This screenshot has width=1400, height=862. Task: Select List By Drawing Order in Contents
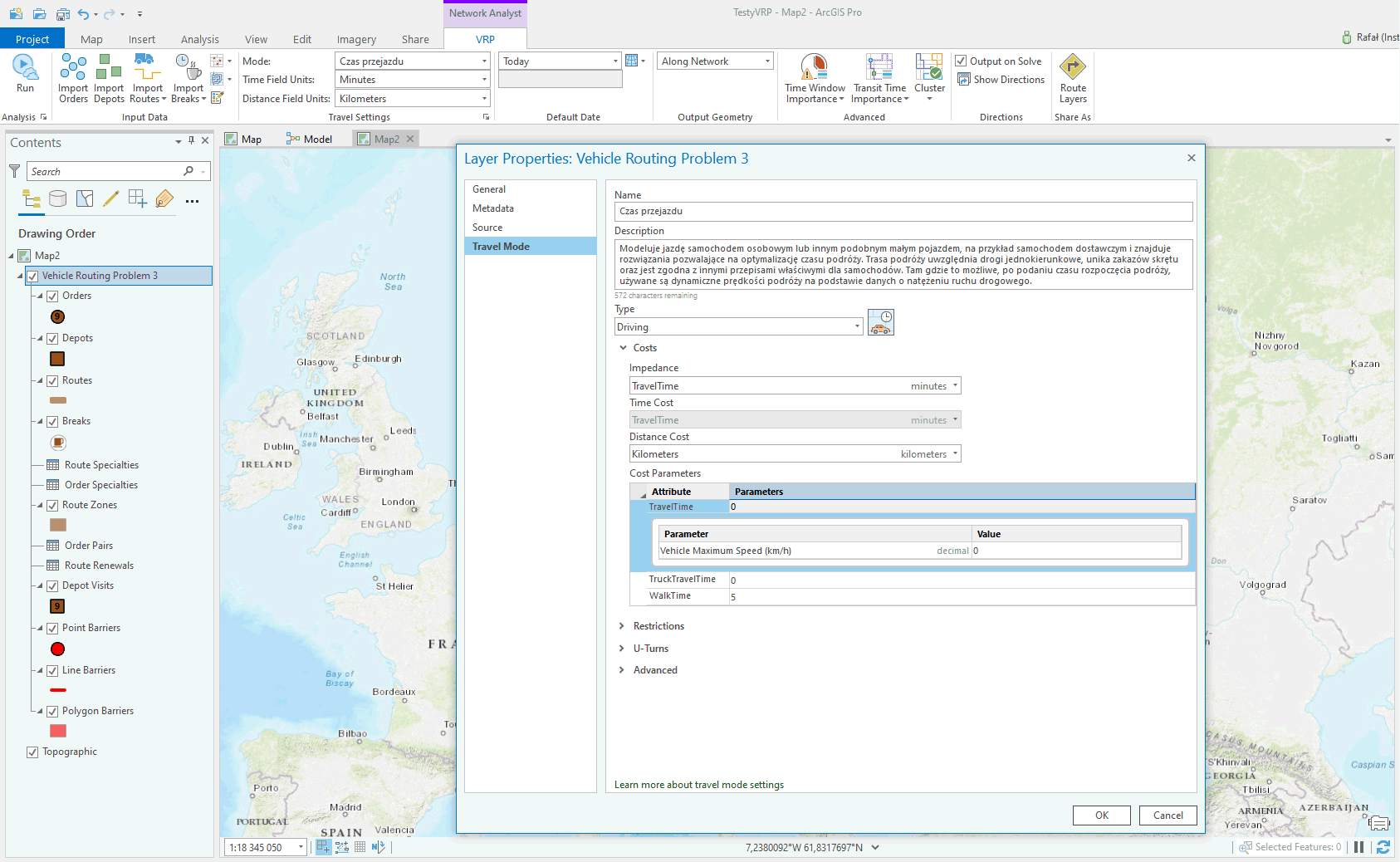tap(32, 198)
